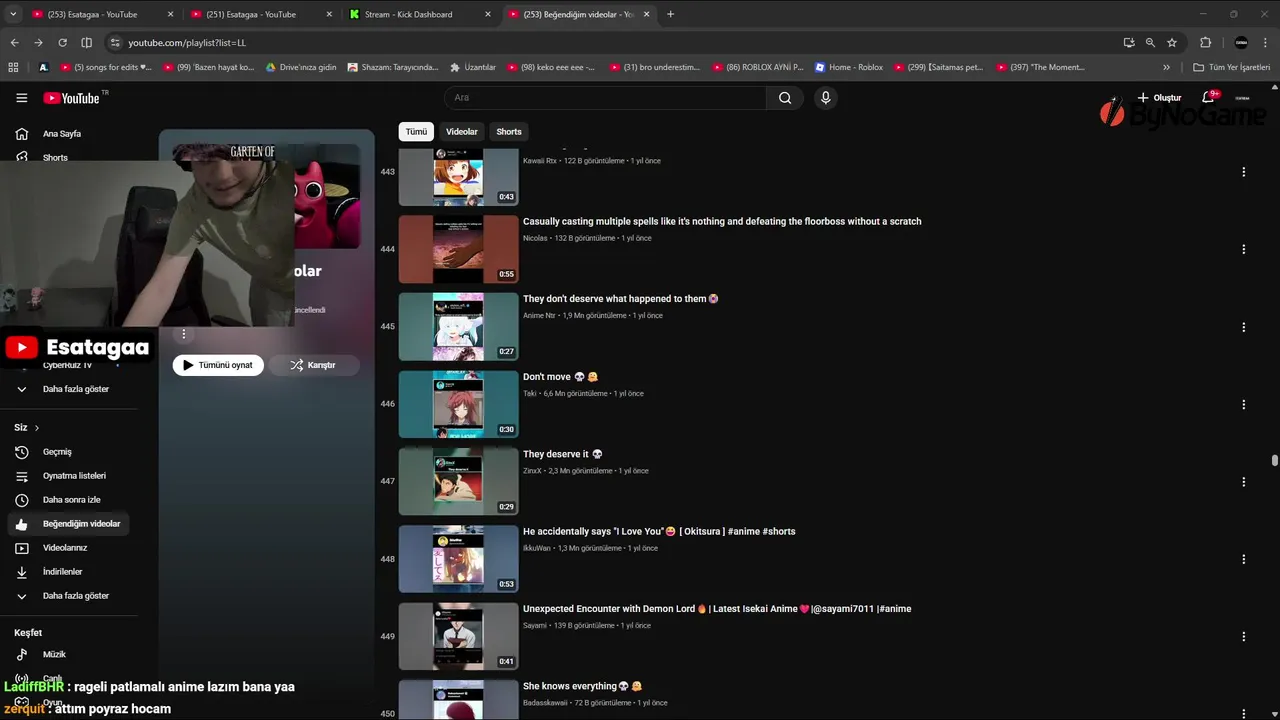Click thumbnail of video 443
Screen dimensions: 1280x720
[x=458, y=177]
